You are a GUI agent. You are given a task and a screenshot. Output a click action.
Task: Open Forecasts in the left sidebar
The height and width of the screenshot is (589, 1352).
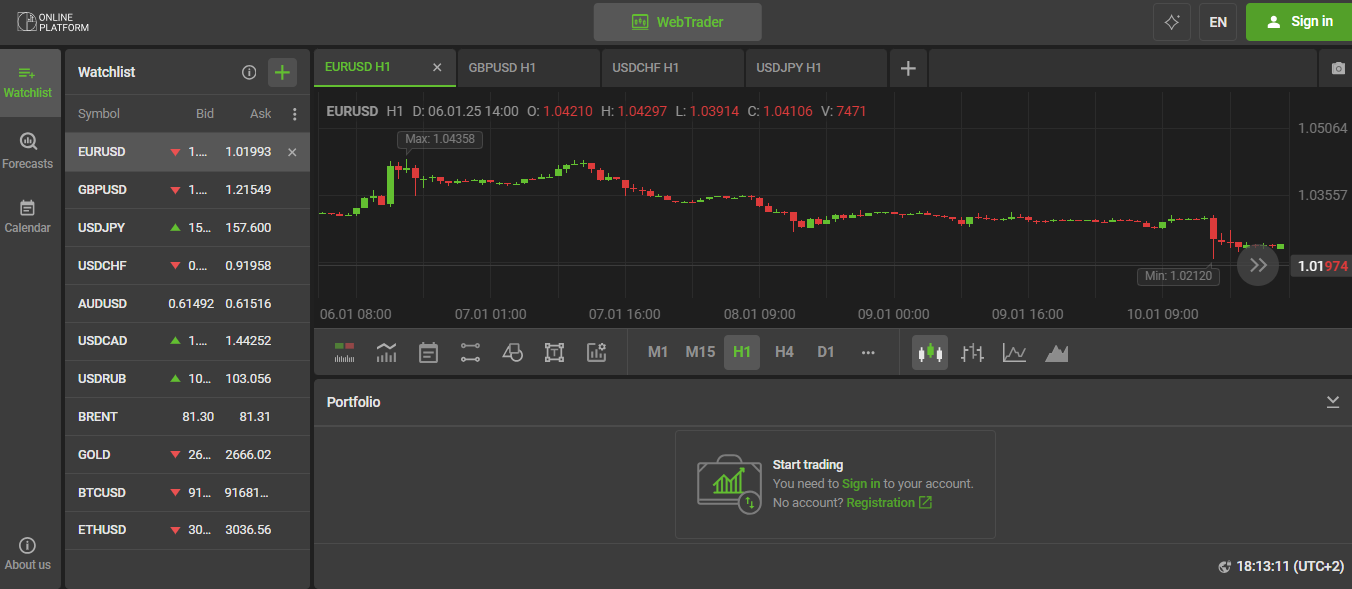tap(28, 150)
